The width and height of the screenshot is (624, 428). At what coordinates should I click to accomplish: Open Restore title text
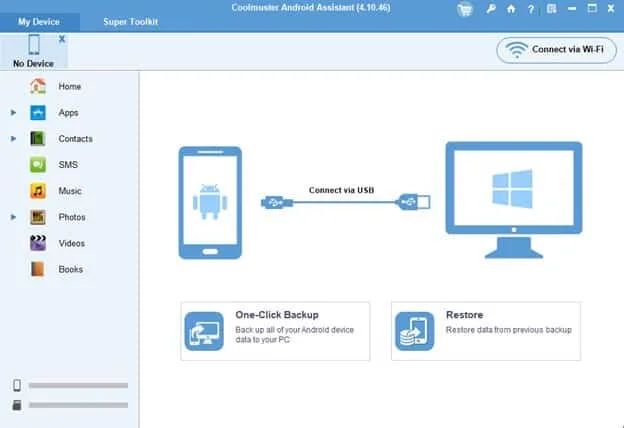pyautogui.click(x=464, y=315)
